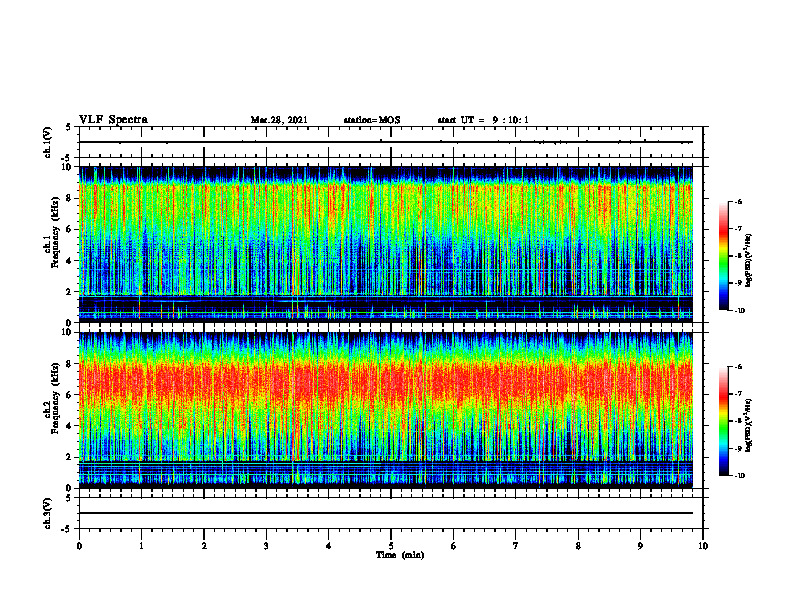Click the "-6" label on the ch.2 color scale
The image size is (792, 612).
tap(739, 367)
